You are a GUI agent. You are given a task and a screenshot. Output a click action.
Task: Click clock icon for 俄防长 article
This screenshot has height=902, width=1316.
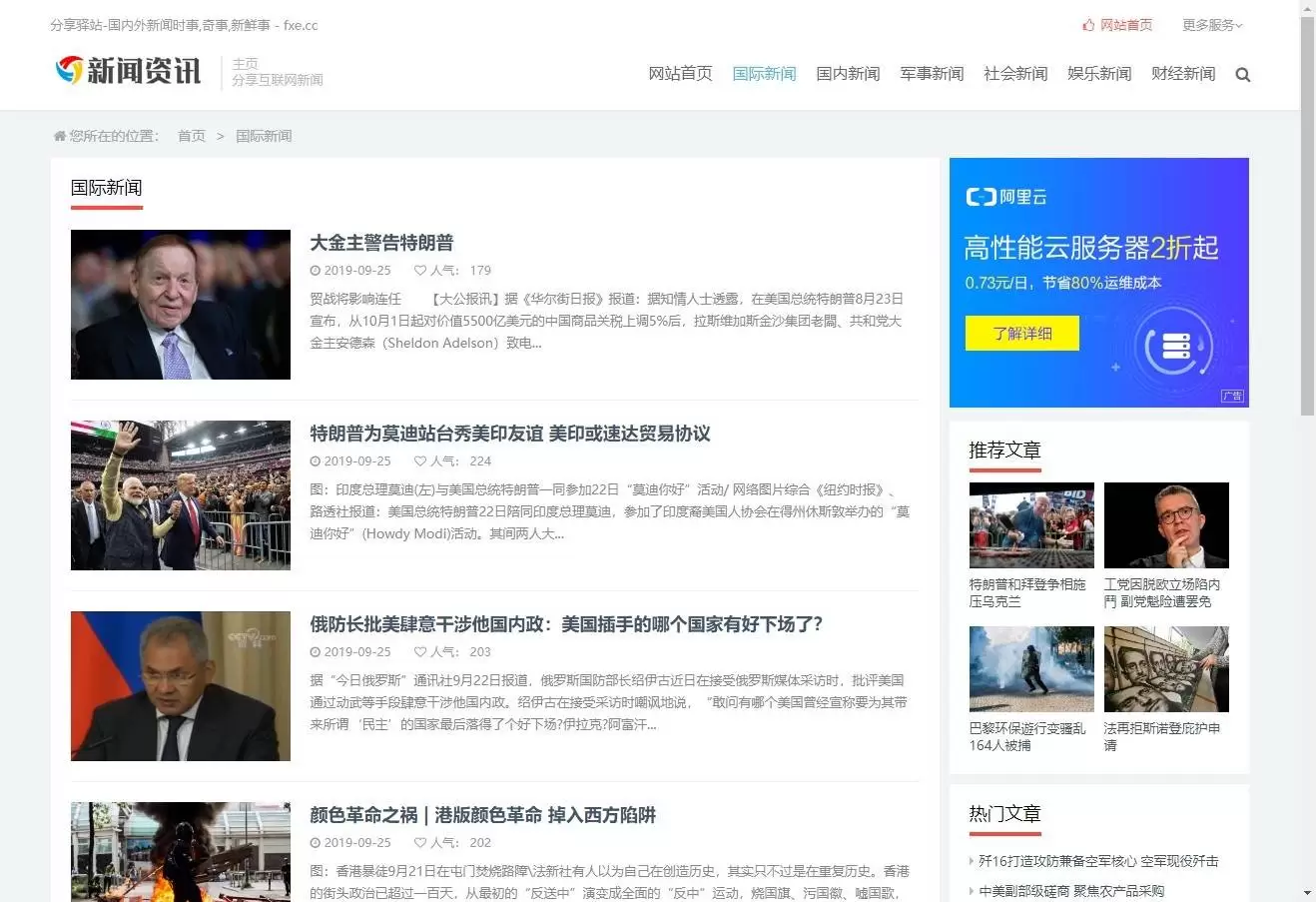tap(316, 652)
